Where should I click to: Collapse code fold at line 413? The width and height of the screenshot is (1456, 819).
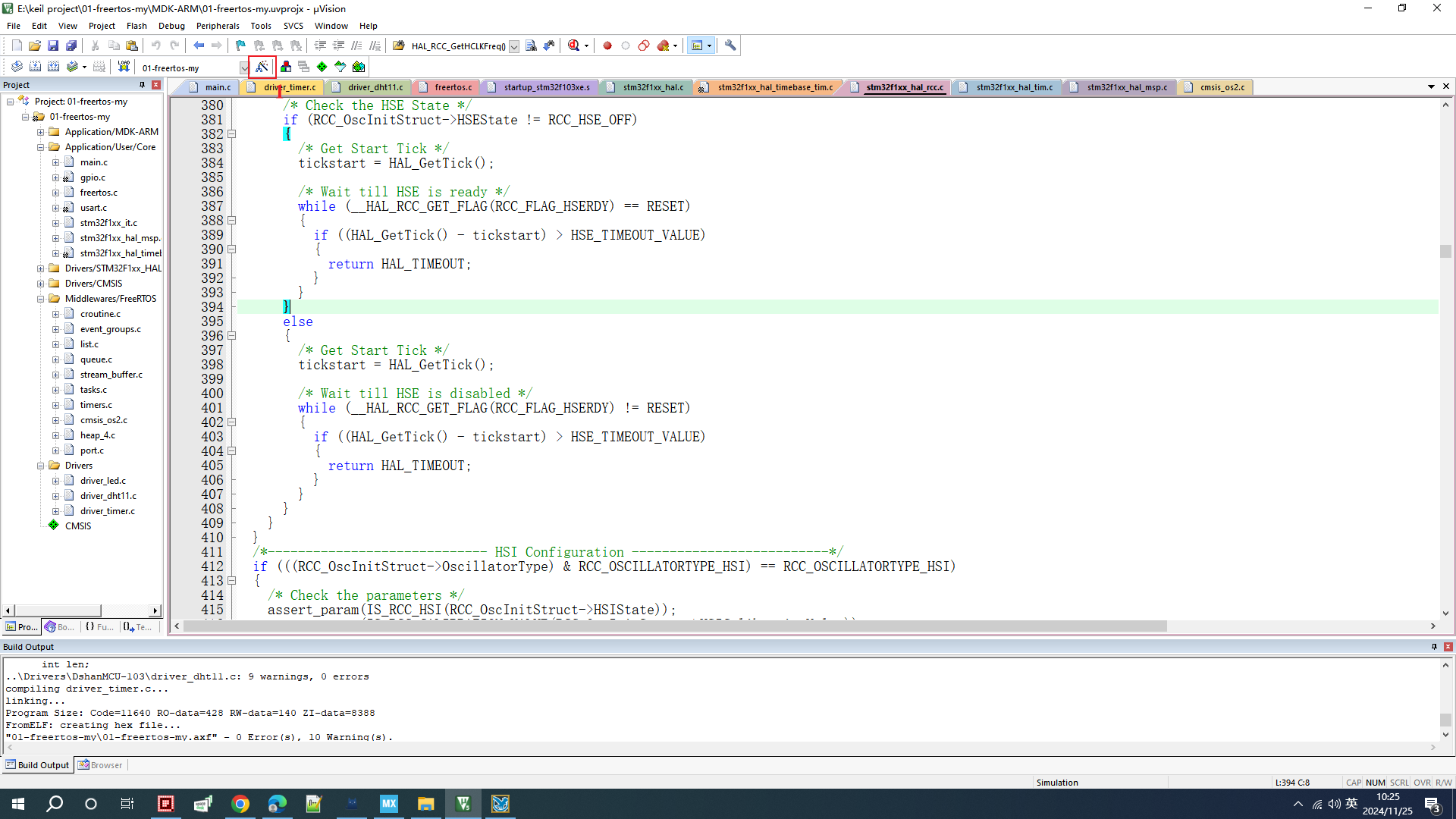(x=232, y=581)
